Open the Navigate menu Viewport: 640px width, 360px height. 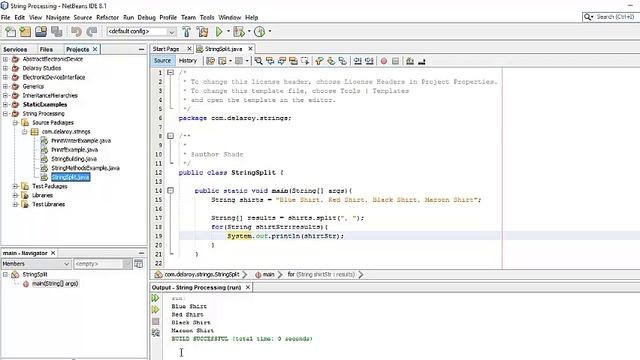(58, 18)
